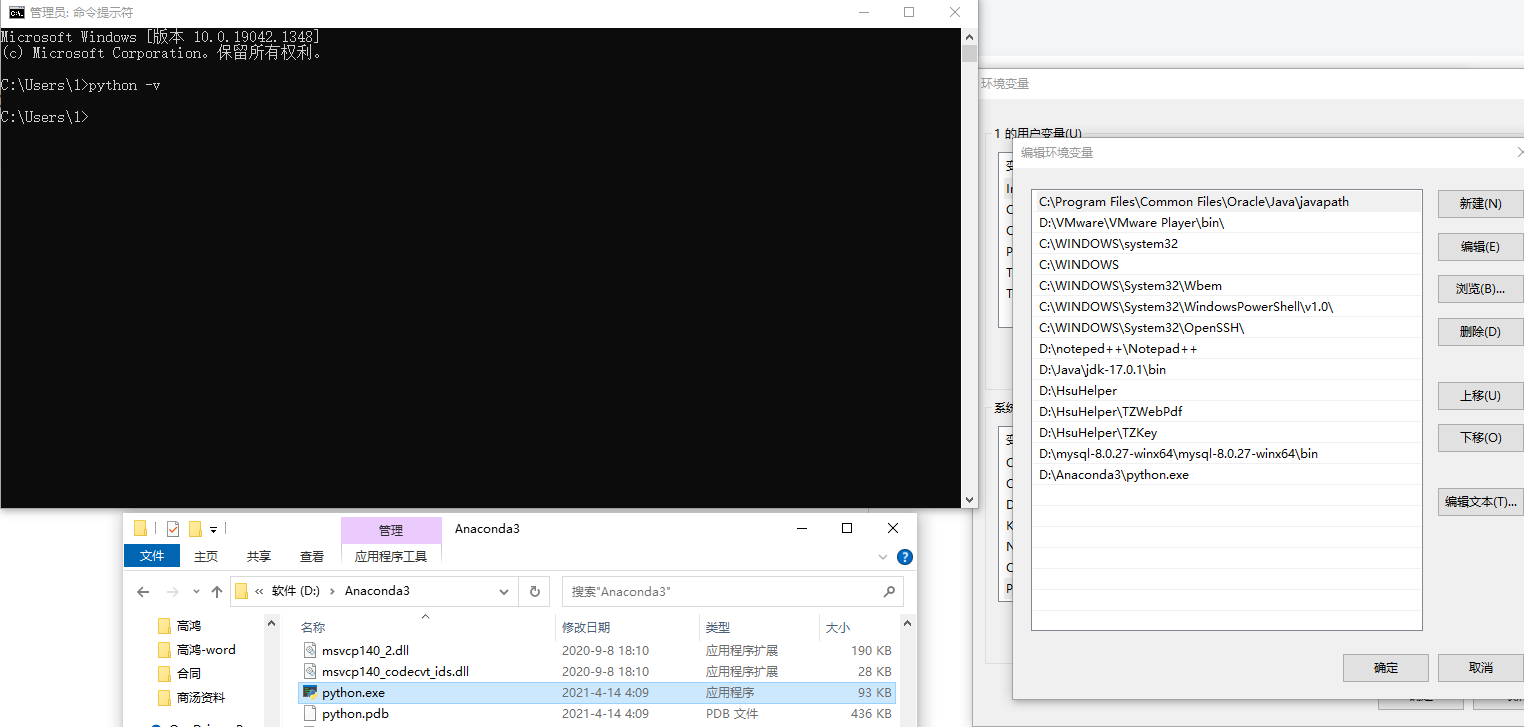Select the D:\noteped++\Notepad++ entry

pos(1227,349)
